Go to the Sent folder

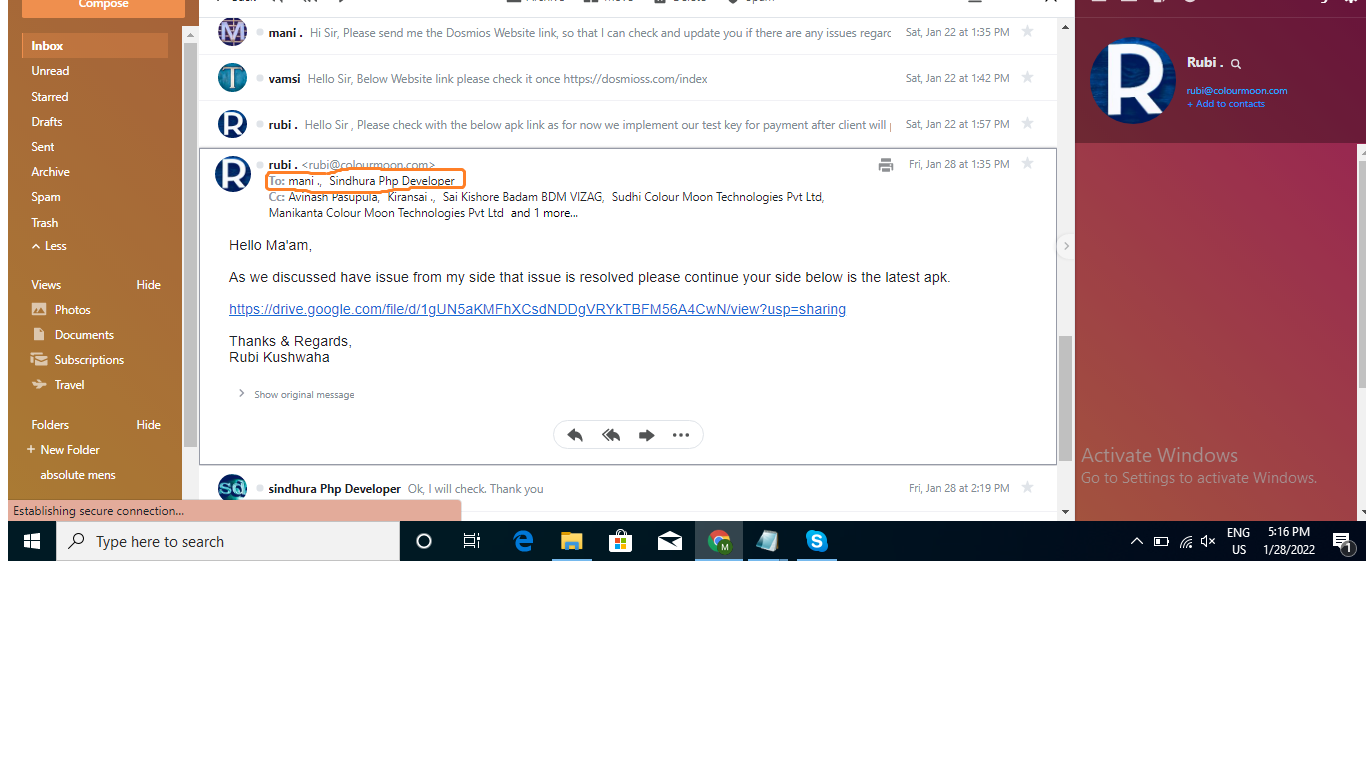click(x=43, y=147)
